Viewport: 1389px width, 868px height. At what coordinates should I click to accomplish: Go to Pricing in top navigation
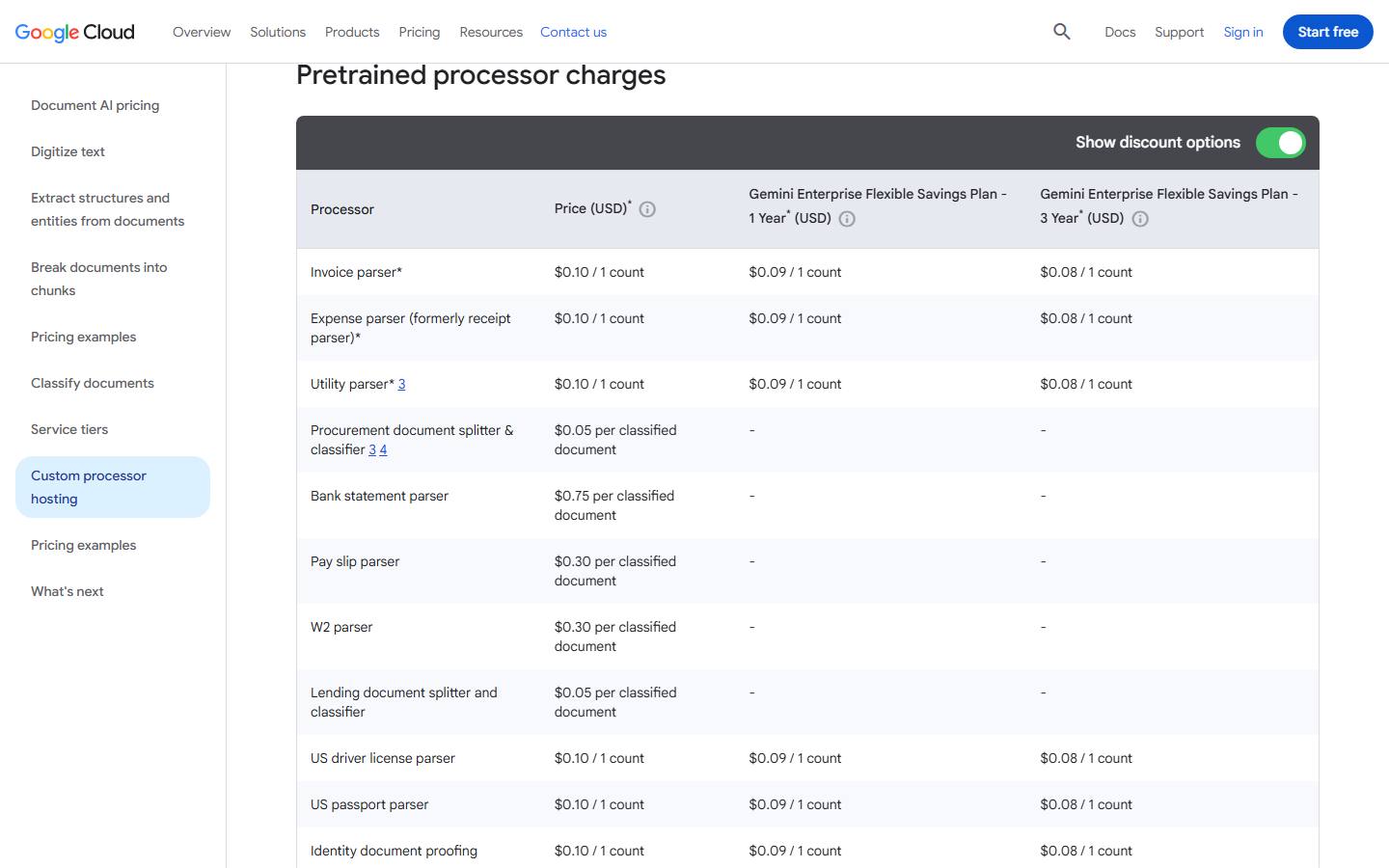click(420, 32)
